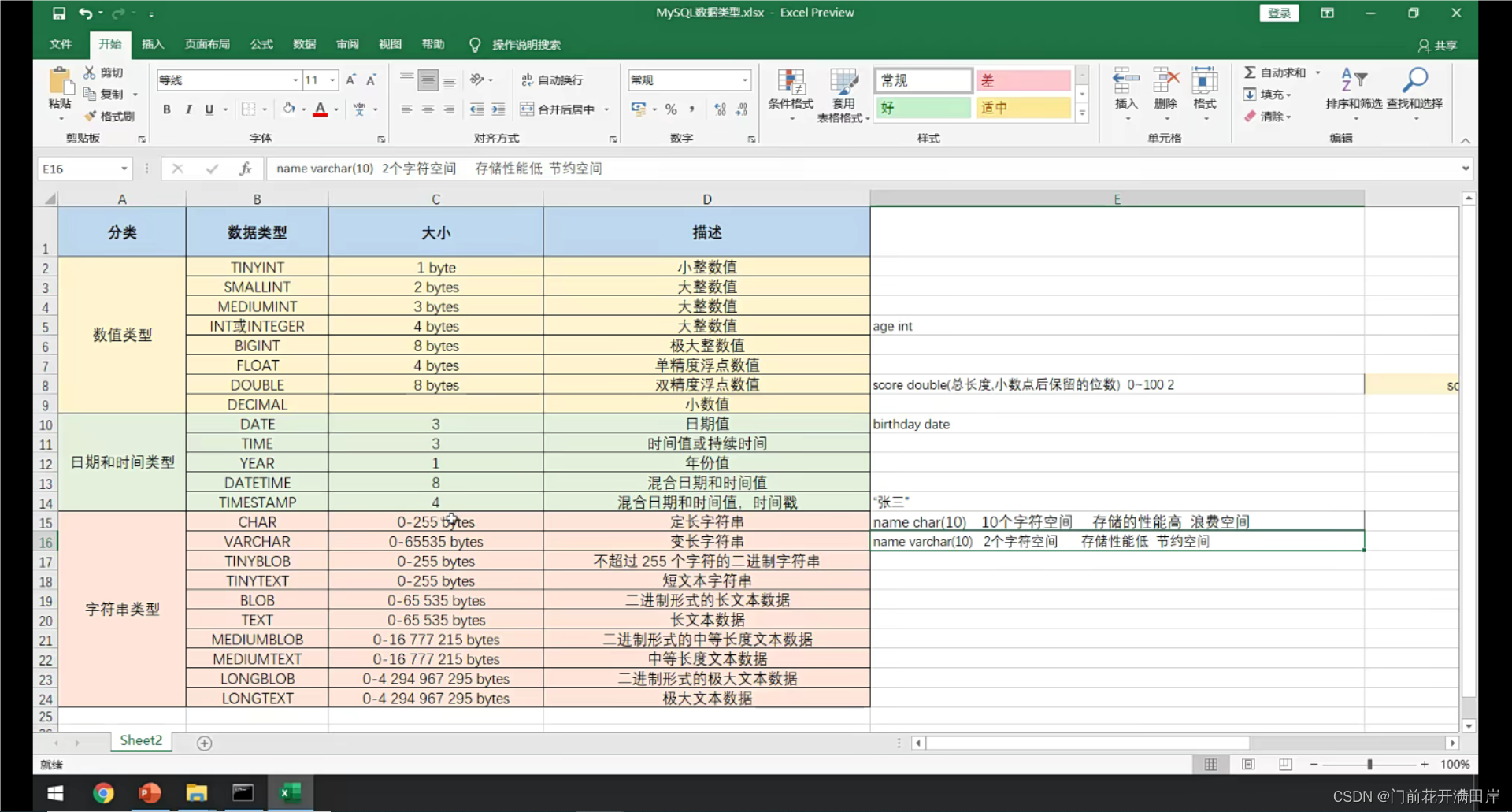
Task: Open the font name dropdown 等线
Action: tap(295, 80)
